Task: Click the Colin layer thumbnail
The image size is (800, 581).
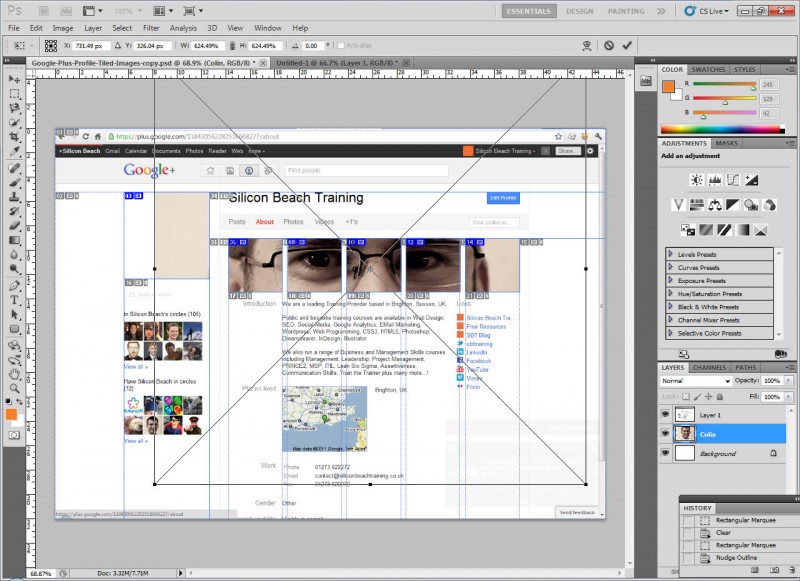Action: coord(685,434)
